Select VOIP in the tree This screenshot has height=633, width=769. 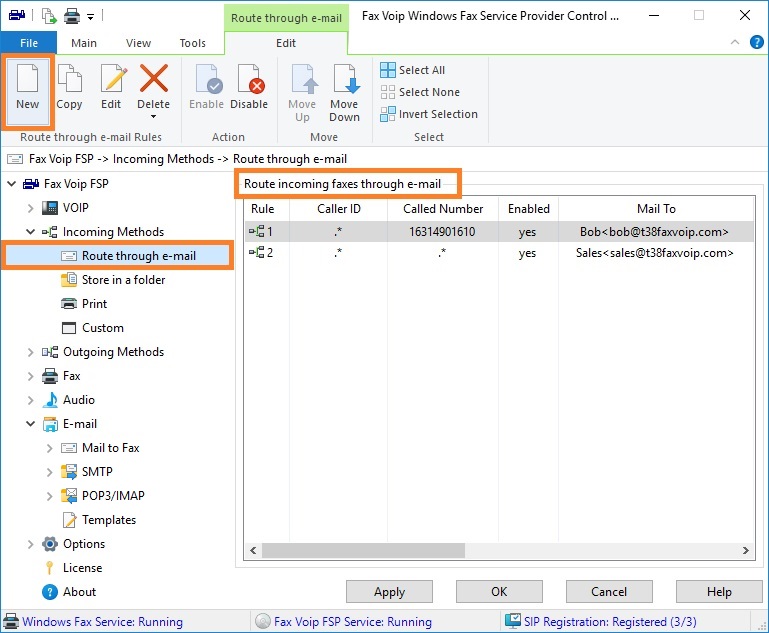pos(76,208)
